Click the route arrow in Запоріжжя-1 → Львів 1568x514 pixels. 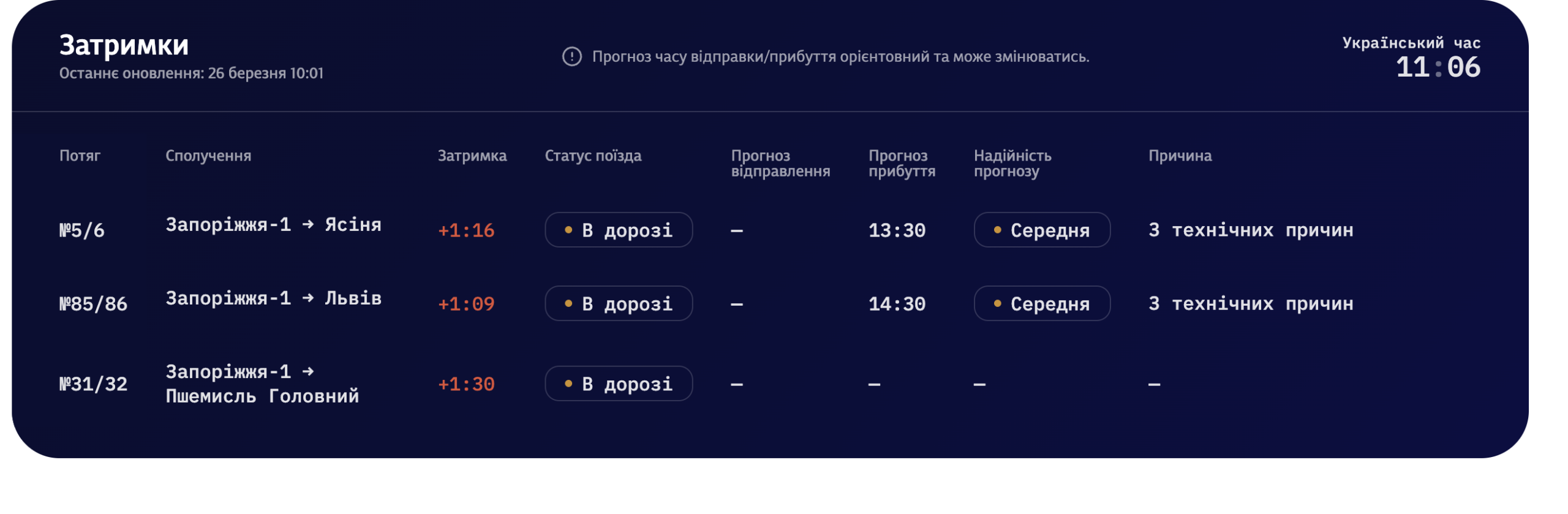pos(308,298)
